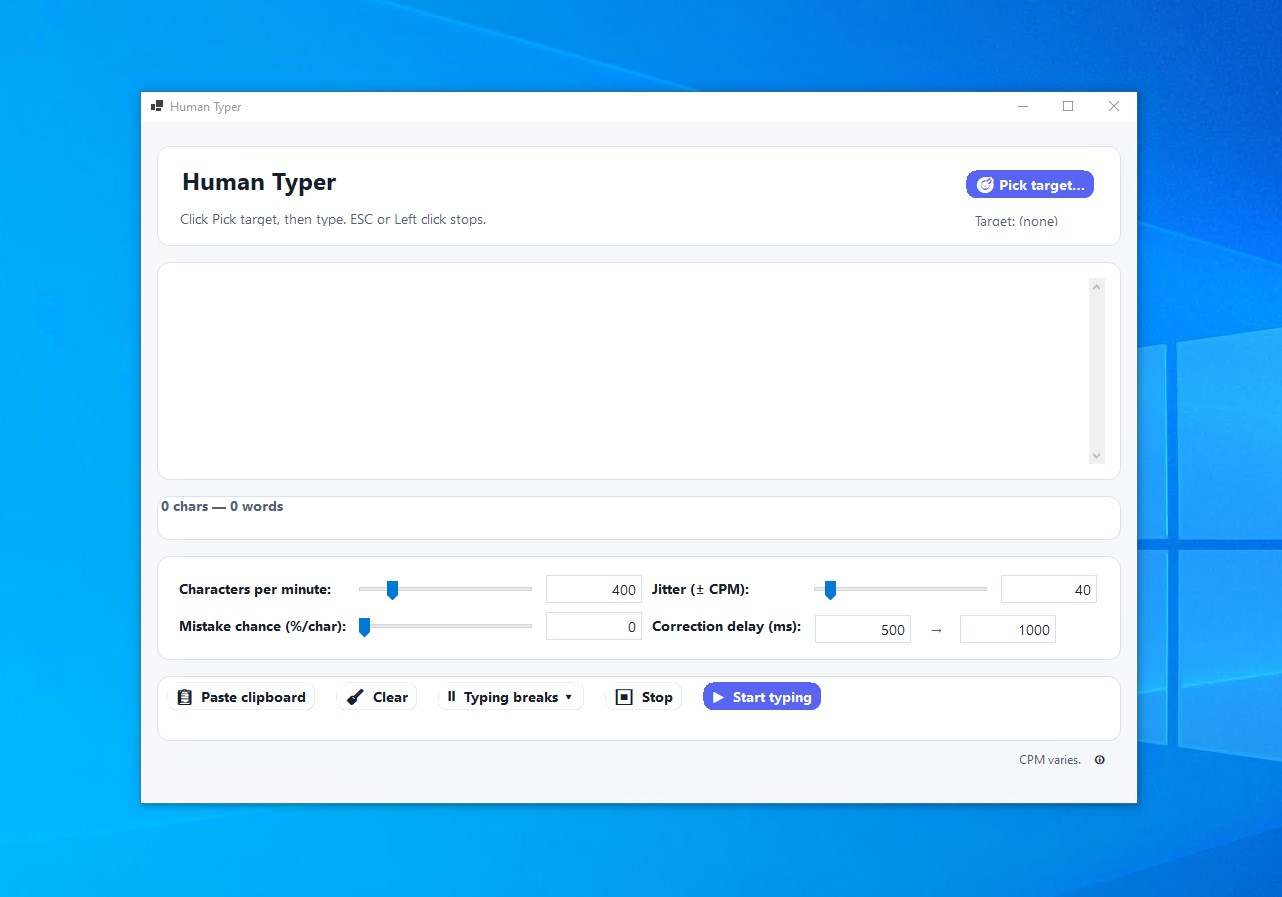Click the brush icon on the Clear button
1282x897 pixels.
pos(358,696)
